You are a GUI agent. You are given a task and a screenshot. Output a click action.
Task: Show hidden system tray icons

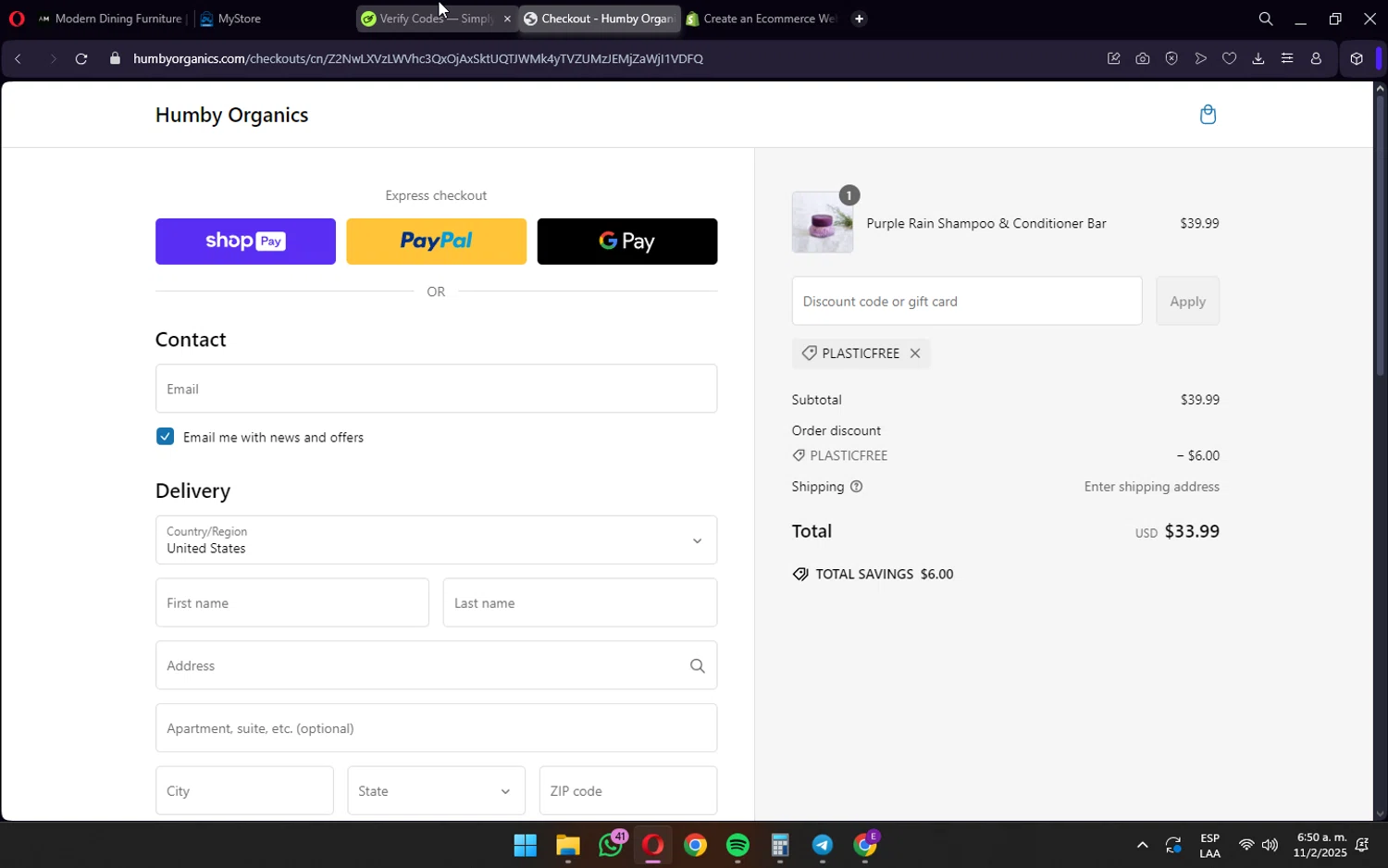point(1142,845)
